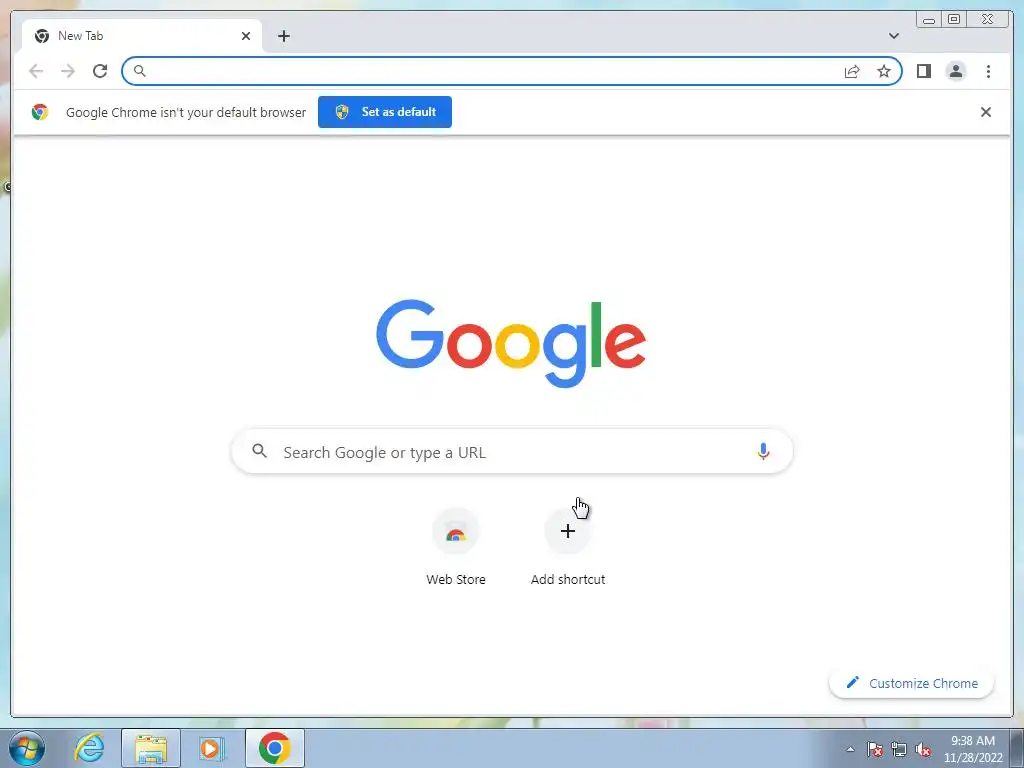This screenshot has width=1024, height=768.
Task: Click the muted volume tray icon
Action: click(923, 749)
